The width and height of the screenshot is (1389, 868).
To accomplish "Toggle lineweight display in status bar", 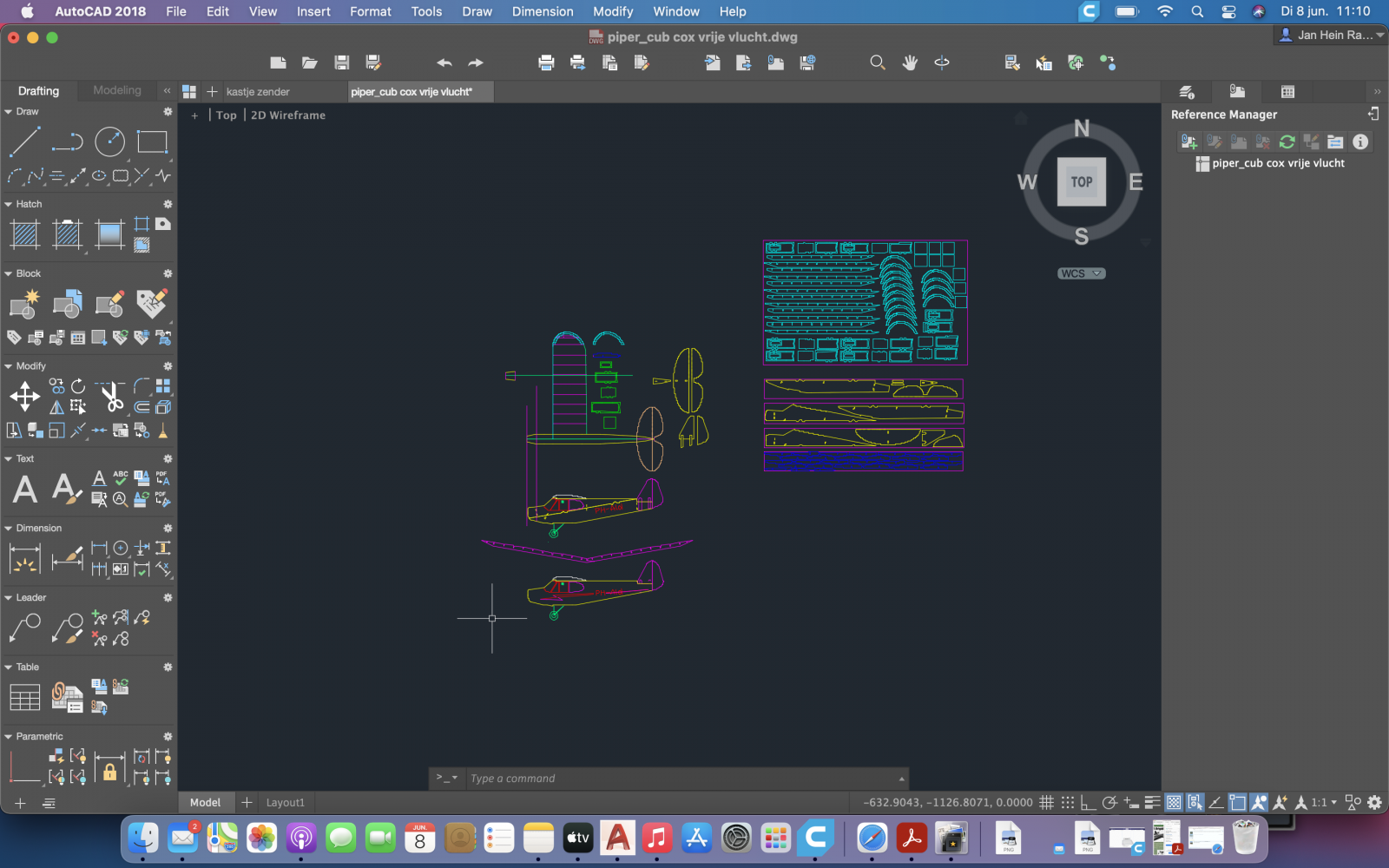I will [x=1152, y=803].
